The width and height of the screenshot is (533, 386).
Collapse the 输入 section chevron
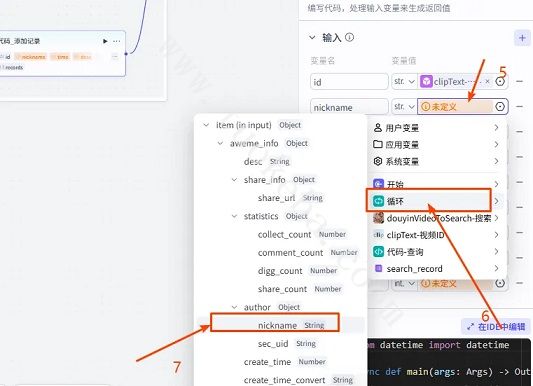click(x=312, y=37)
